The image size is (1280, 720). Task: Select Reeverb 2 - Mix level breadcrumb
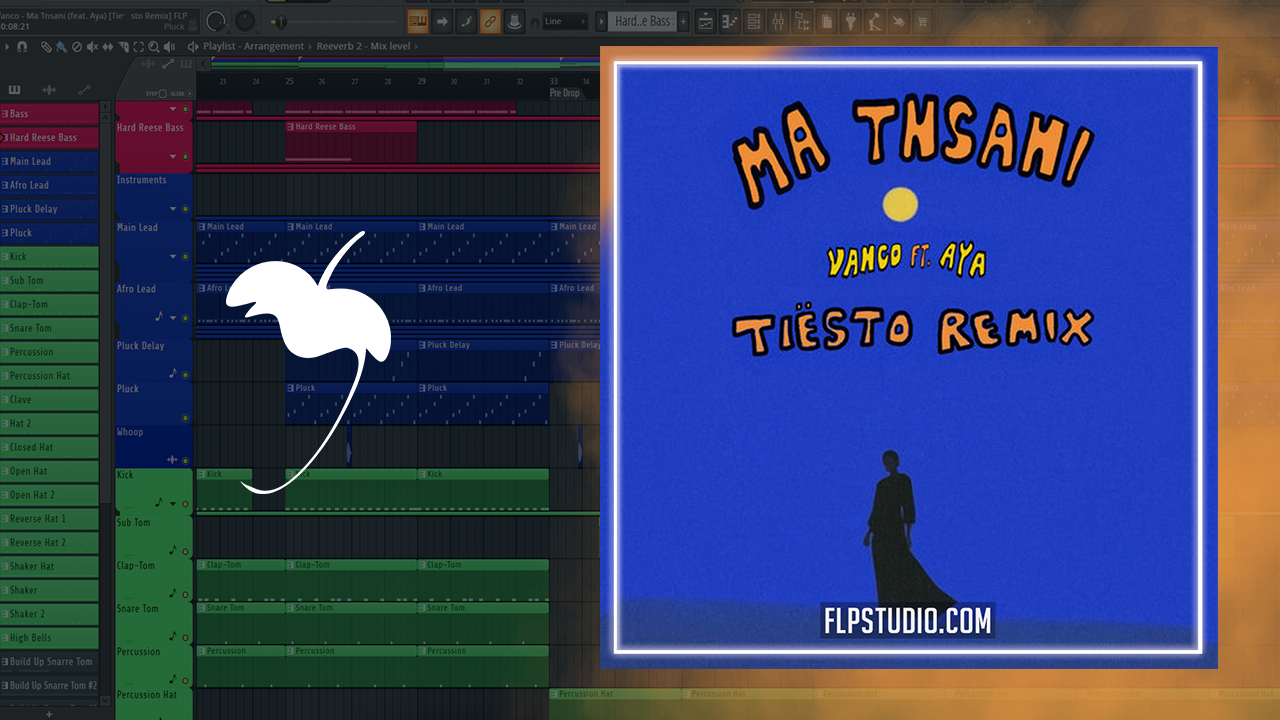(368, 47)
